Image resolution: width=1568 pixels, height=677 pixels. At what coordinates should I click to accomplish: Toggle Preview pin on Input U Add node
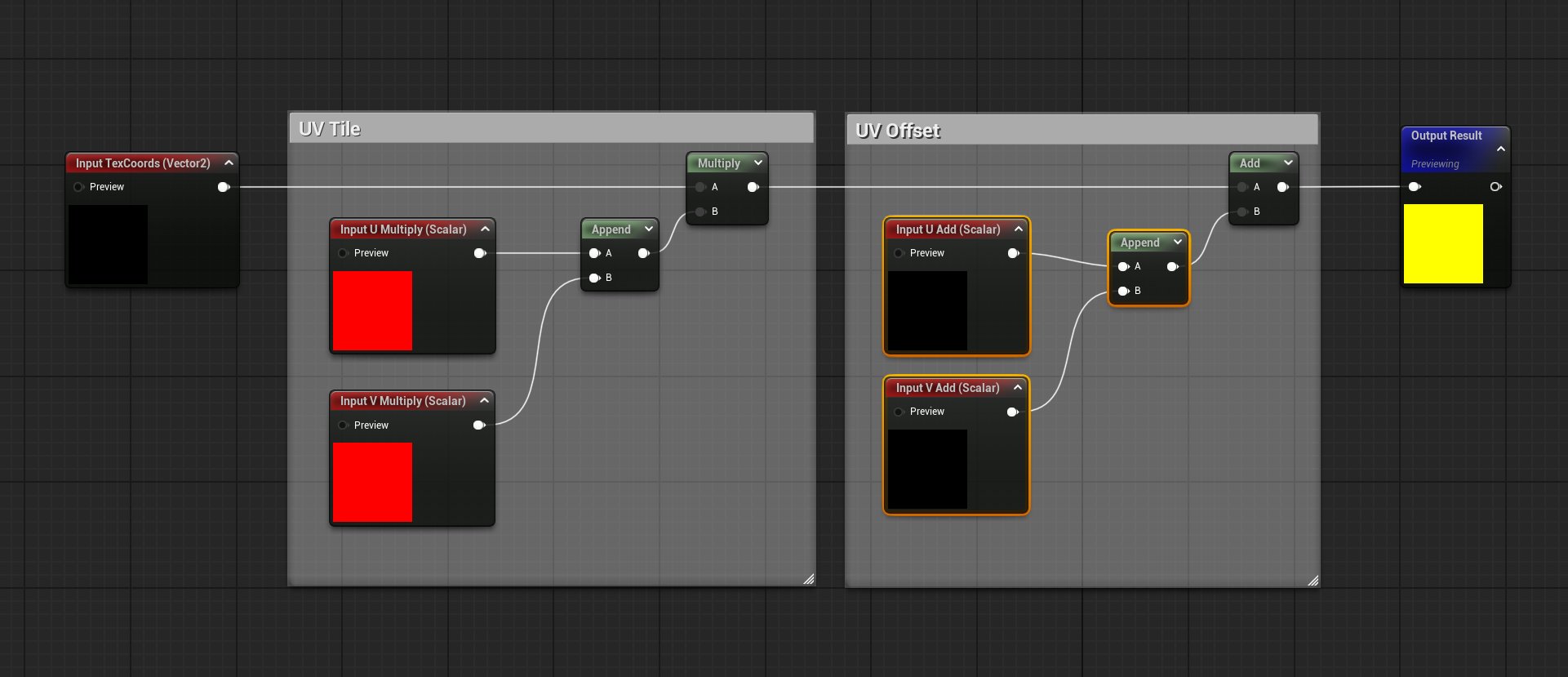point(899,253)
